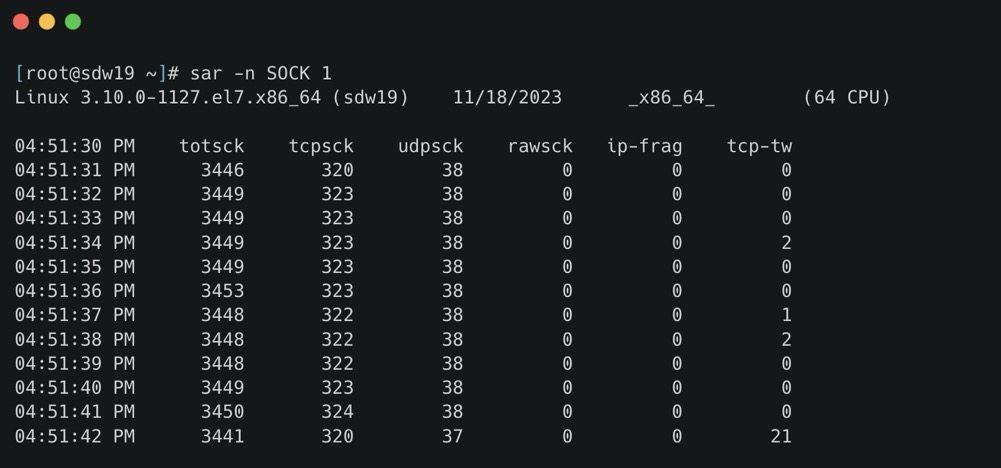
Task: Click the udpsck value 37
Action: pos(452,436)
